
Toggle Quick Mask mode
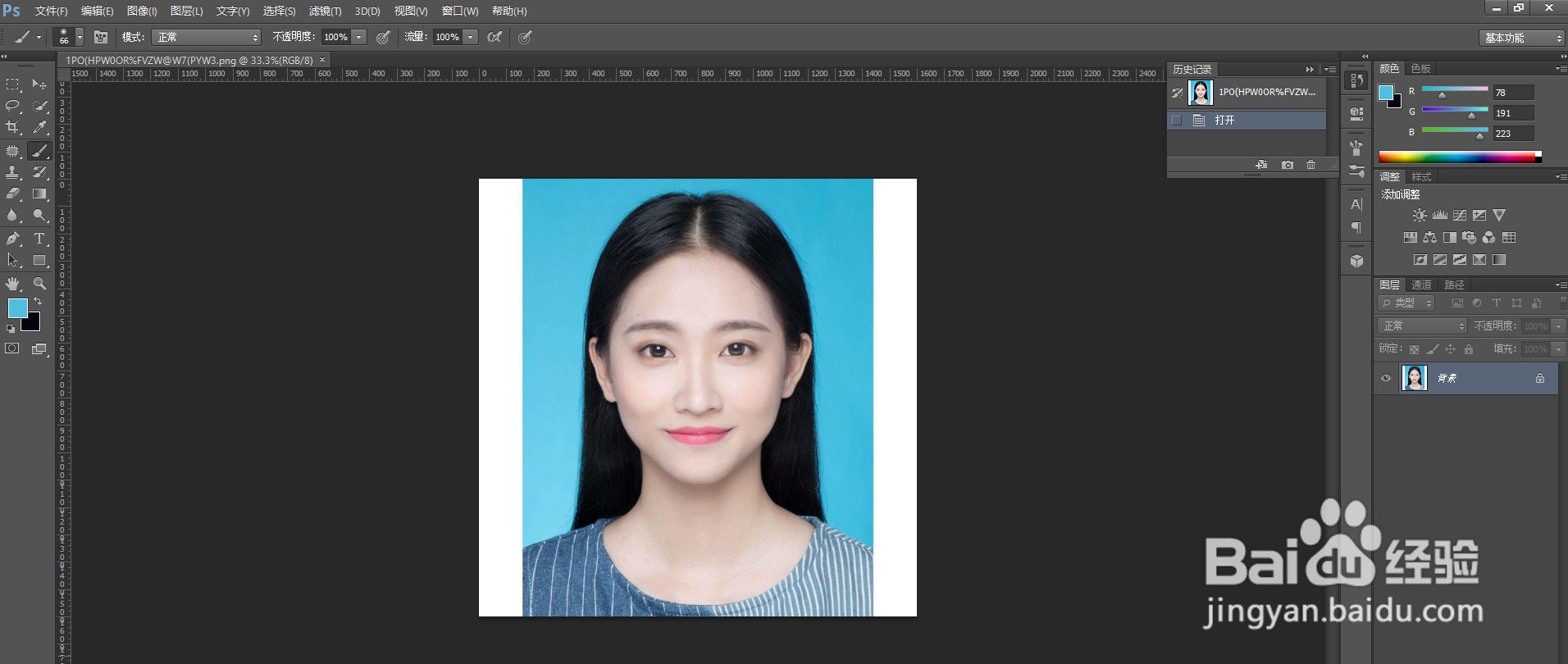click(12, 348)
